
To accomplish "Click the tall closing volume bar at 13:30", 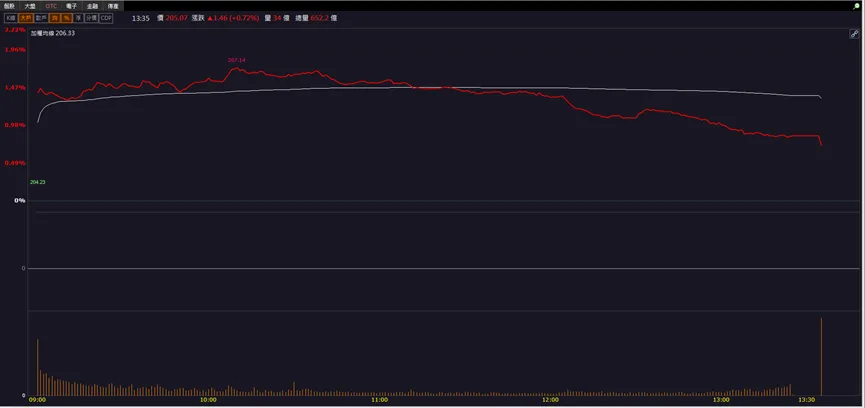I will coord(821,357).
